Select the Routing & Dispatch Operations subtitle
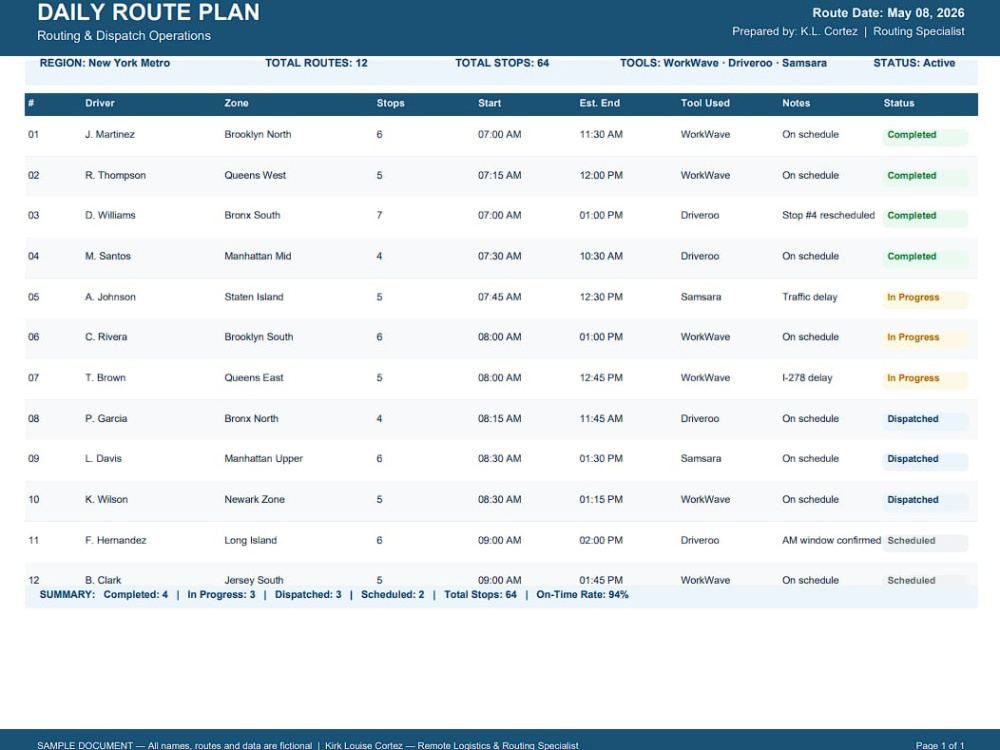The height and width of the screenshot is (750, 1000). click(124, 36)
